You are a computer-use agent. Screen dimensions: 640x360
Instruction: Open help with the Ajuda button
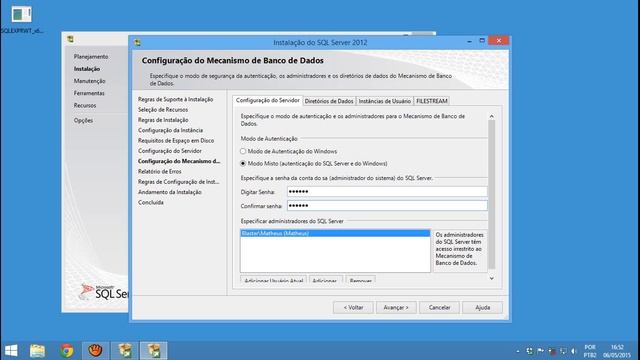pos(482,307)
